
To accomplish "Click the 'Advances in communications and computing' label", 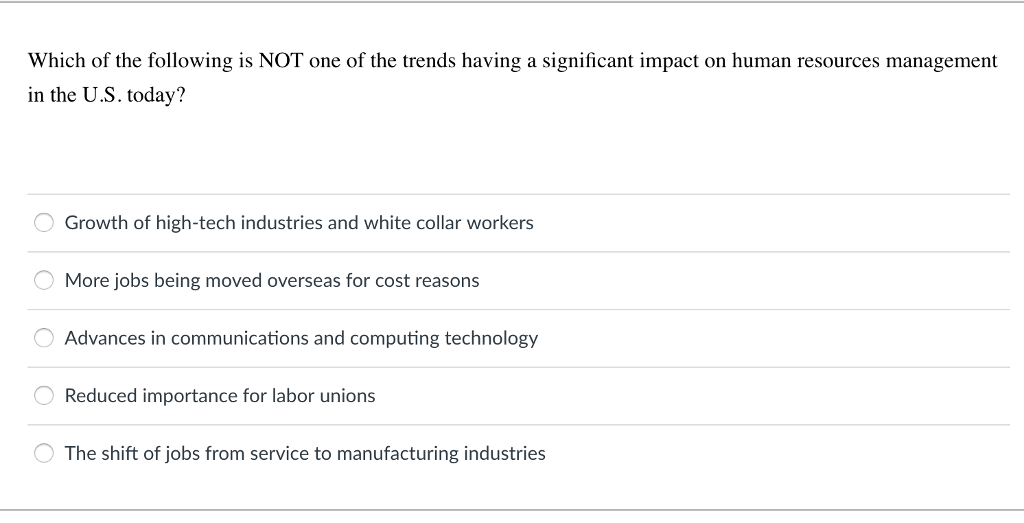I will [x=301, y=338].
